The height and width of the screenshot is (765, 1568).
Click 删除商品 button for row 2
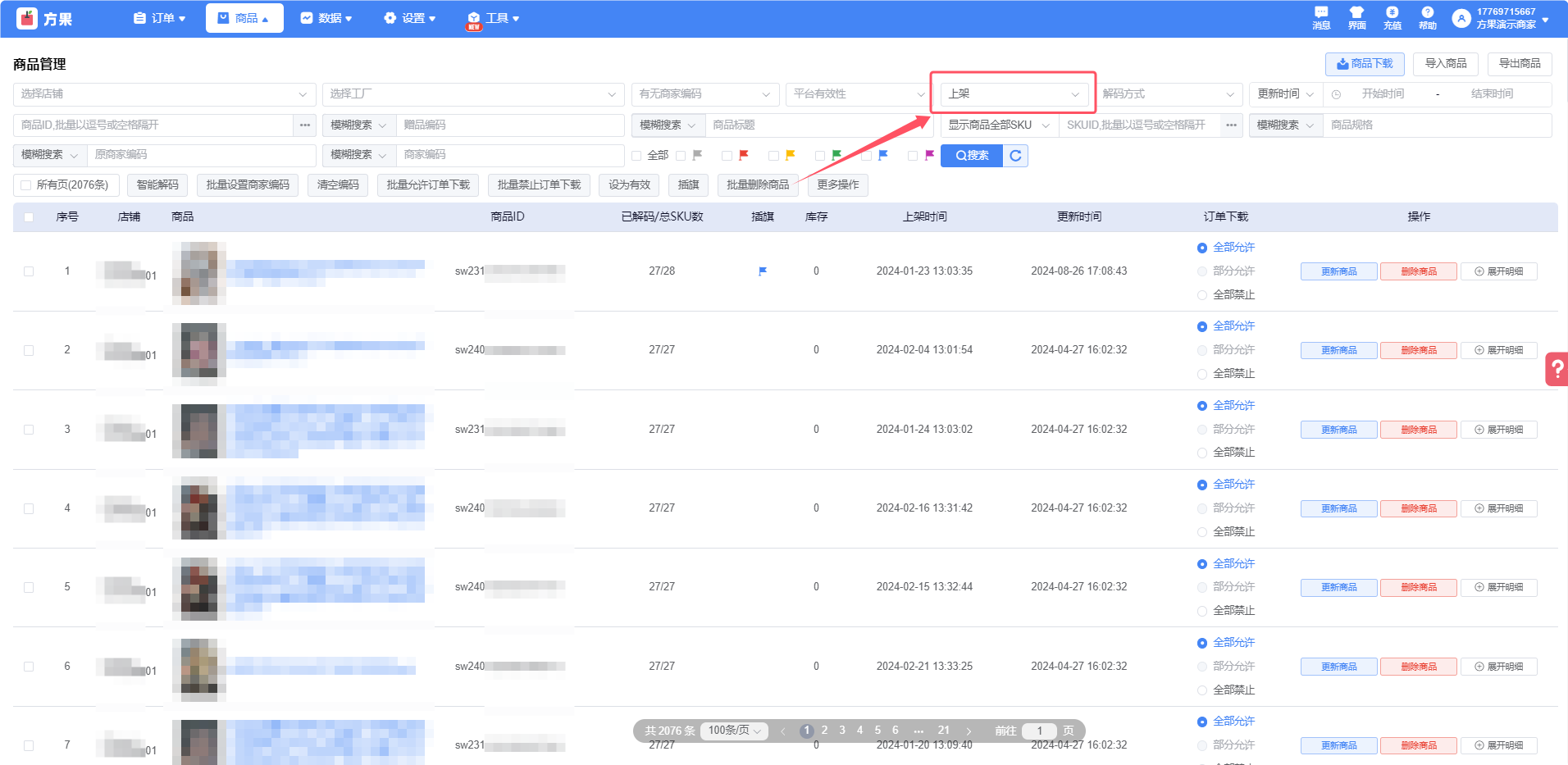tap(1418, 351)
